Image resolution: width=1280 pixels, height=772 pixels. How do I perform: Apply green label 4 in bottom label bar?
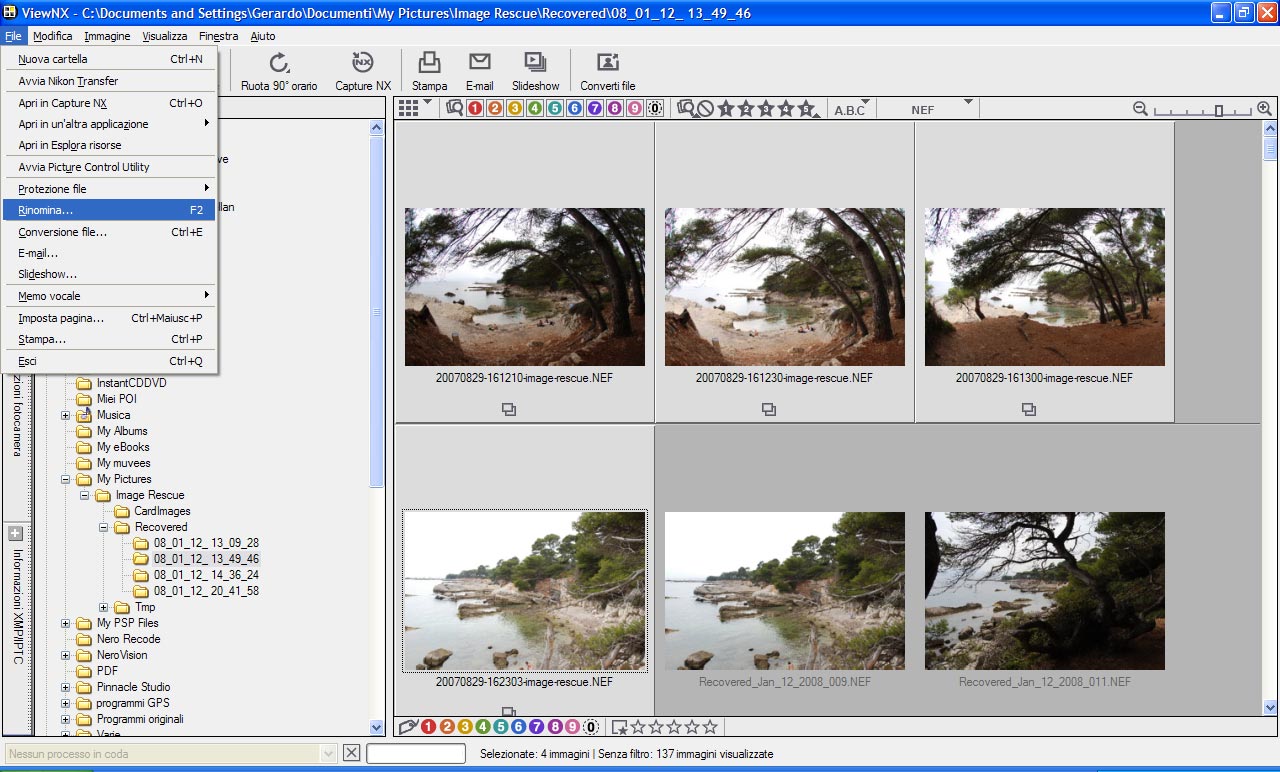click(483, 727)
